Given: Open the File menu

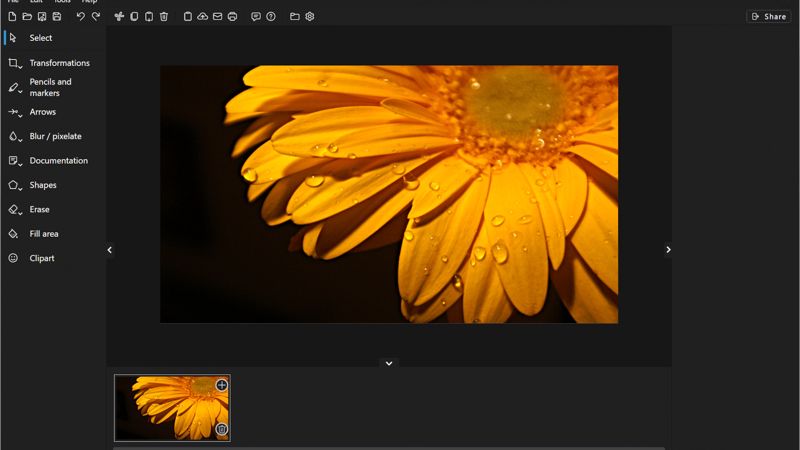Looking at the screenshot, I should [13, 2].
